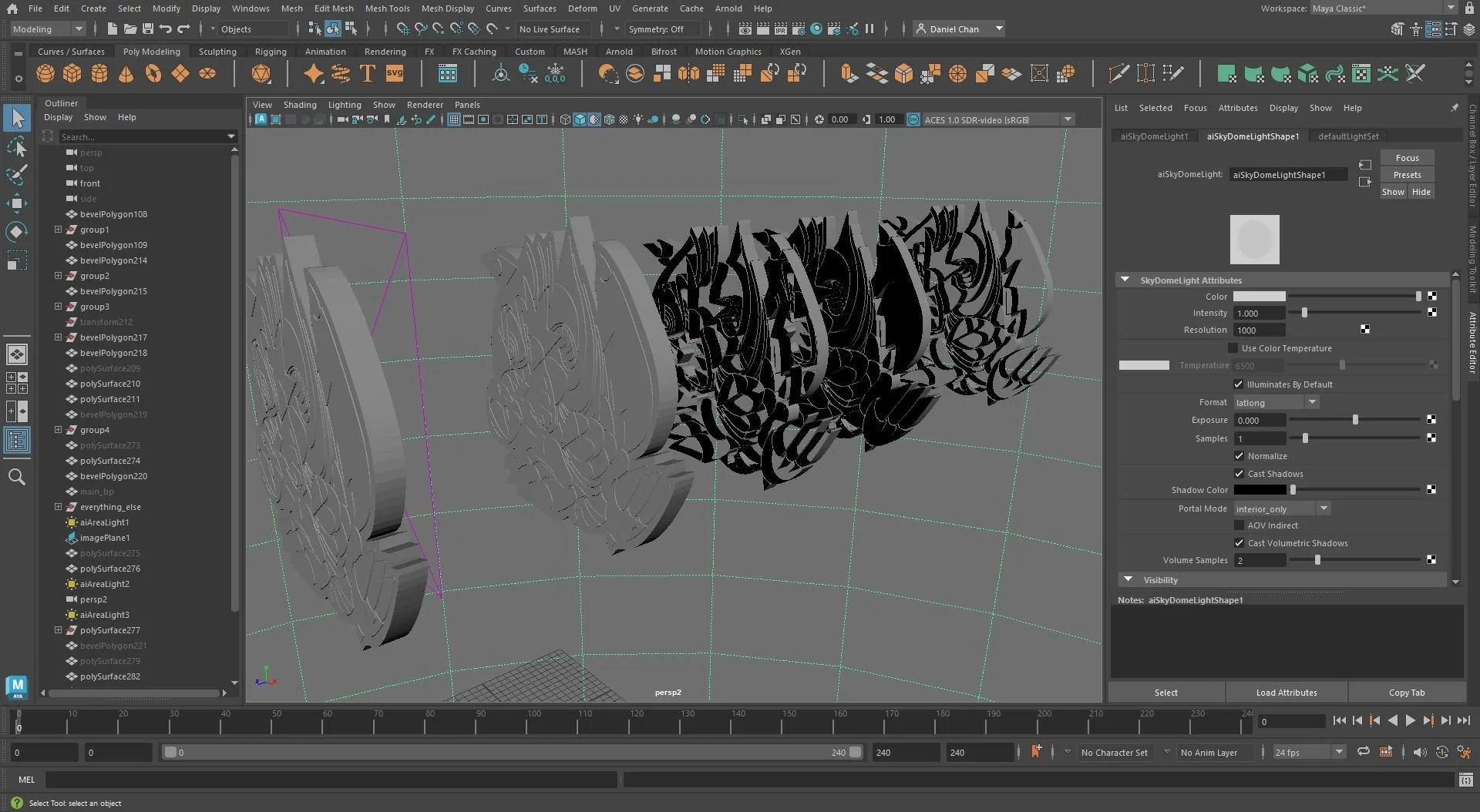The height and width of the screenshot is (812, 1480).
Task: Click the Paint Selection tool icon
Action: (17, 175)
